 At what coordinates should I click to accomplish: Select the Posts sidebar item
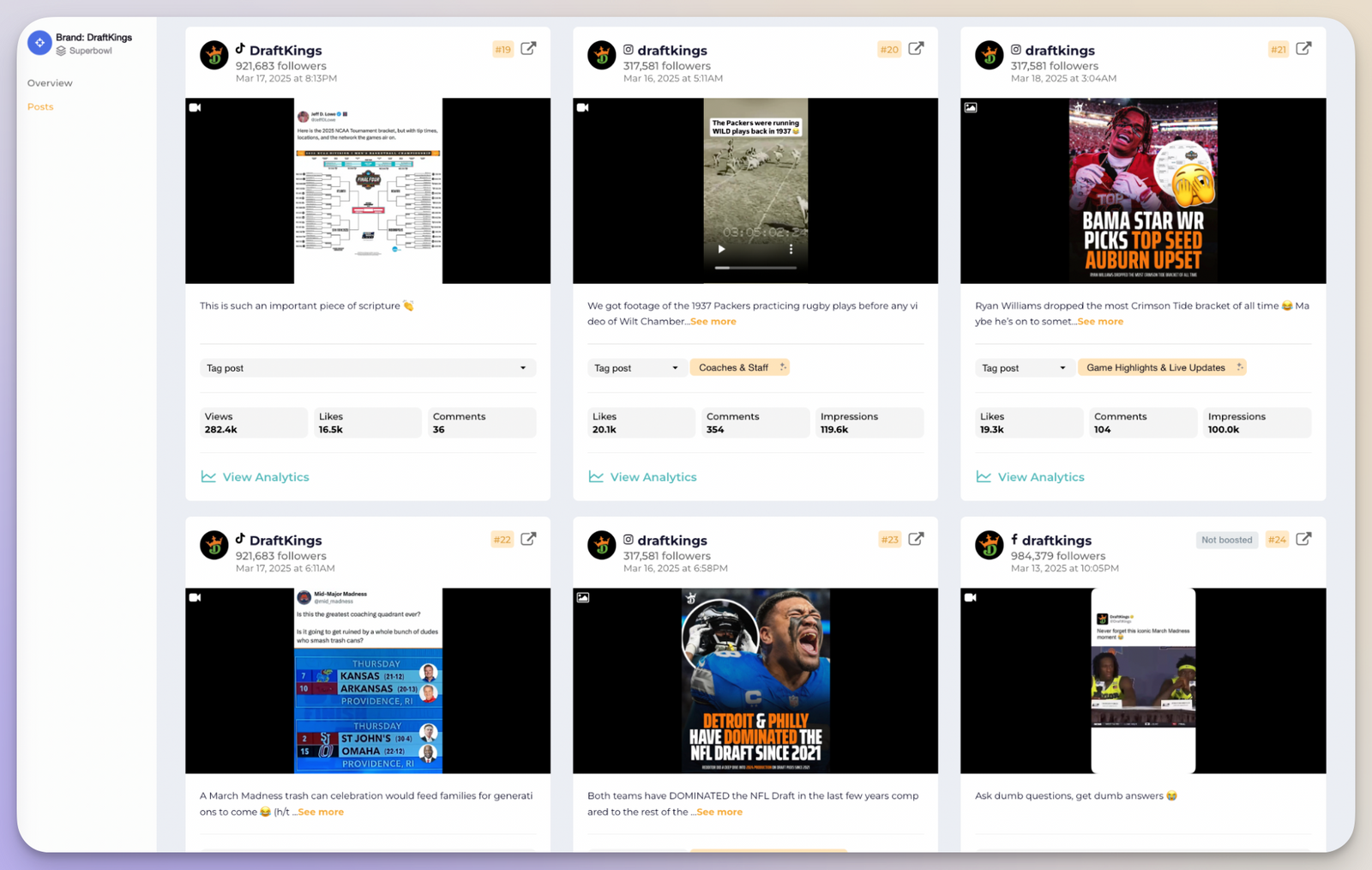(40, 107)
